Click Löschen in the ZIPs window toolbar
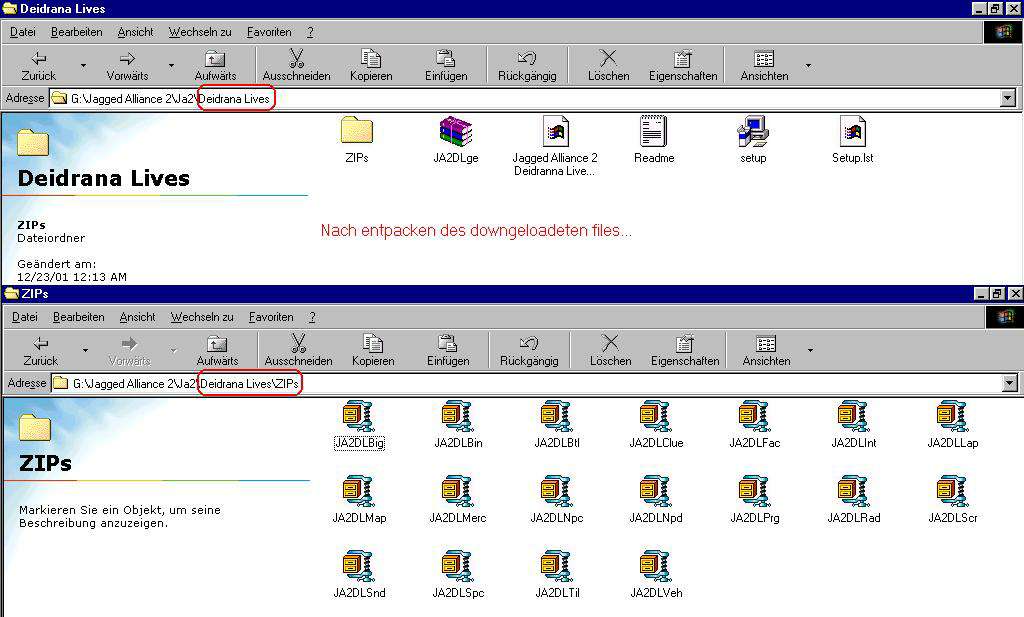 click(x=611, y=351)
